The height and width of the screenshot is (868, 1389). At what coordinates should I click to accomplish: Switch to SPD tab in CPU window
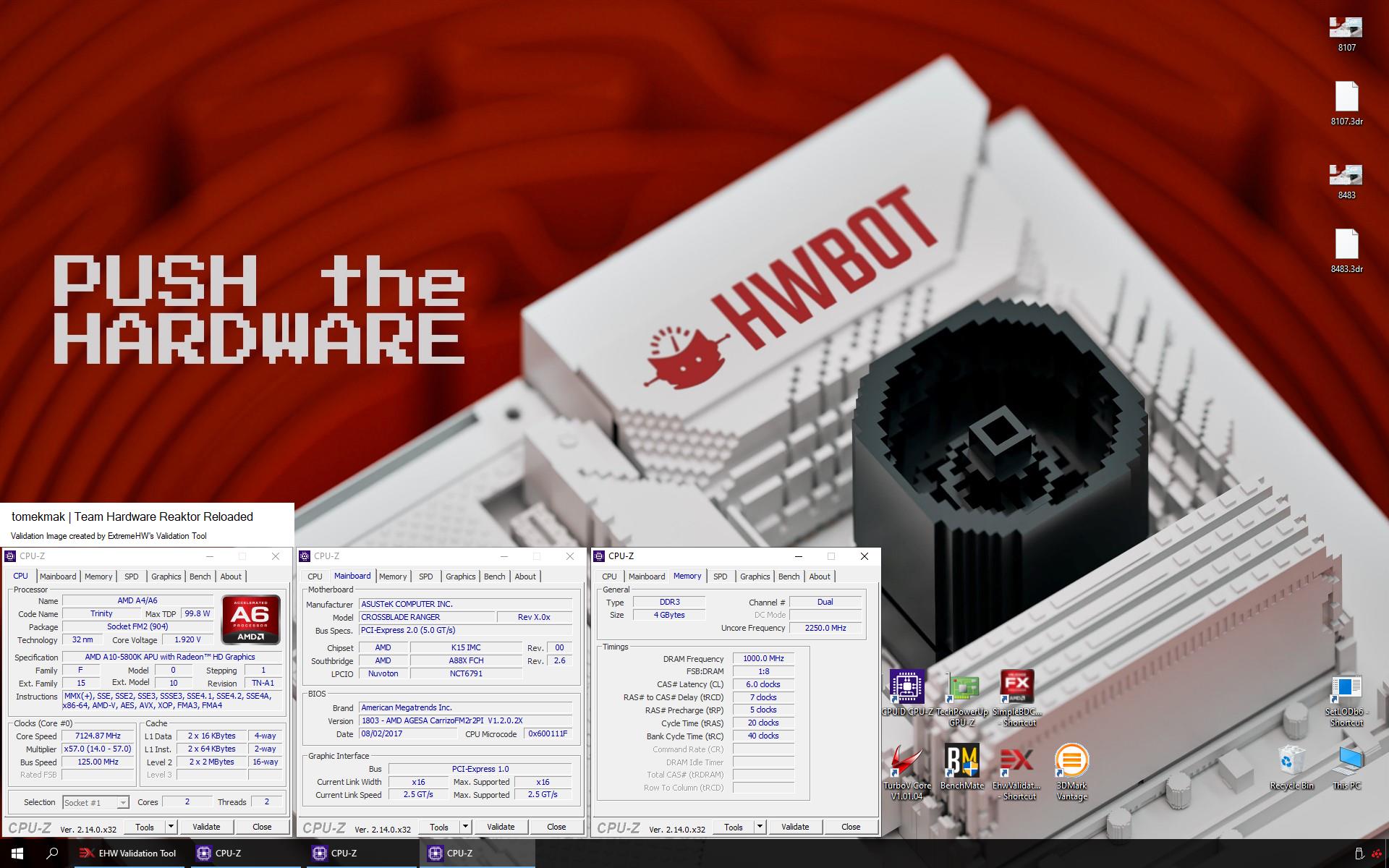[131, 576]
